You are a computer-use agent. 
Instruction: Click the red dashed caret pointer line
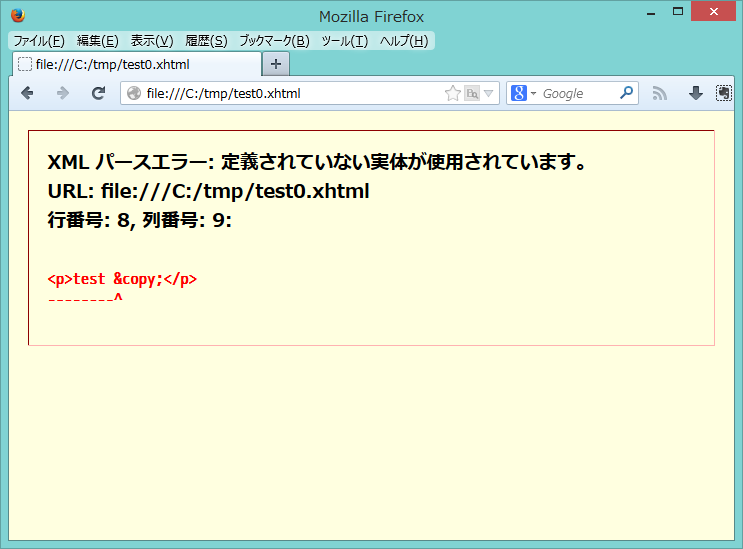[85, 298]
